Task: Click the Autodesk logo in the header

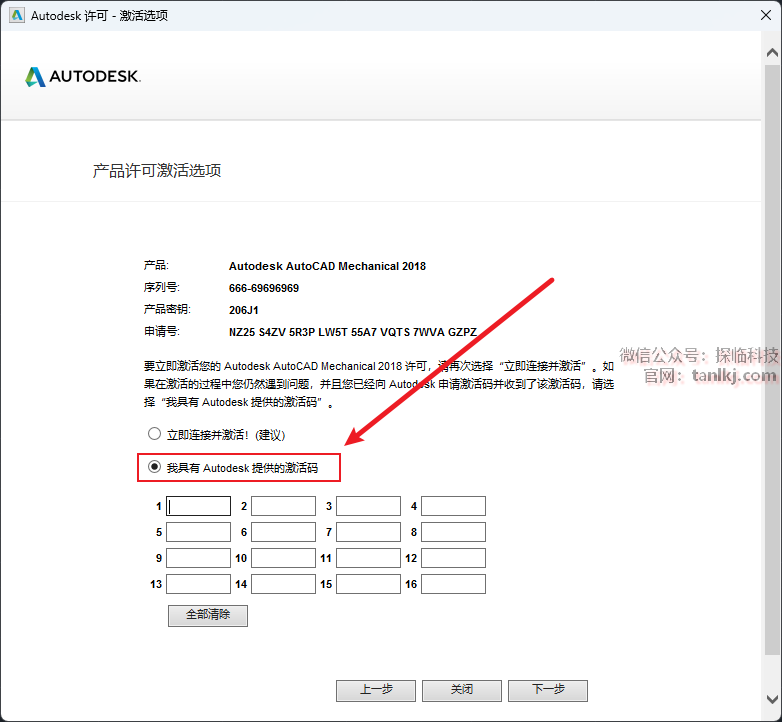Action: tap(83, 77)
